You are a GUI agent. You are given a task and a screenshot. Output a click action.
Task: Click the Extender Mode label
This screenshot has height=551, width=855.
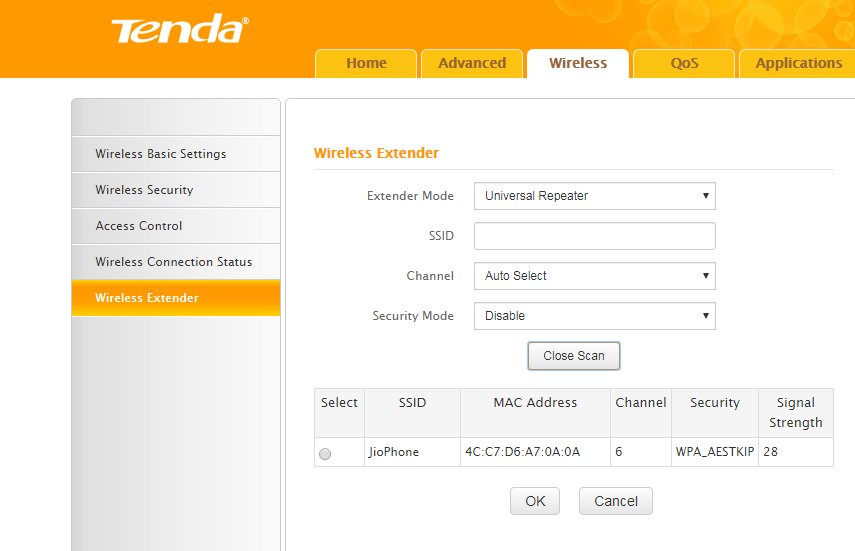410,196
